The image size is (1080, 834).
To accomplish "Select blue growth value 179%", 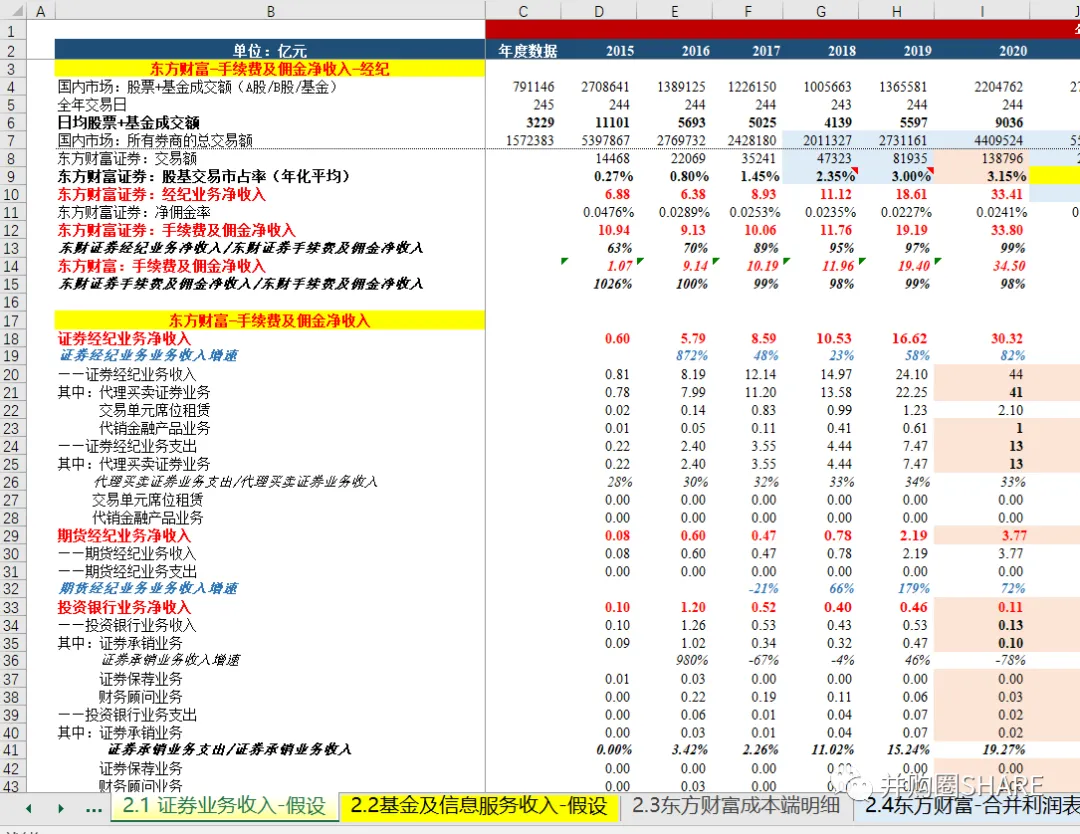I will click(913, 588).
